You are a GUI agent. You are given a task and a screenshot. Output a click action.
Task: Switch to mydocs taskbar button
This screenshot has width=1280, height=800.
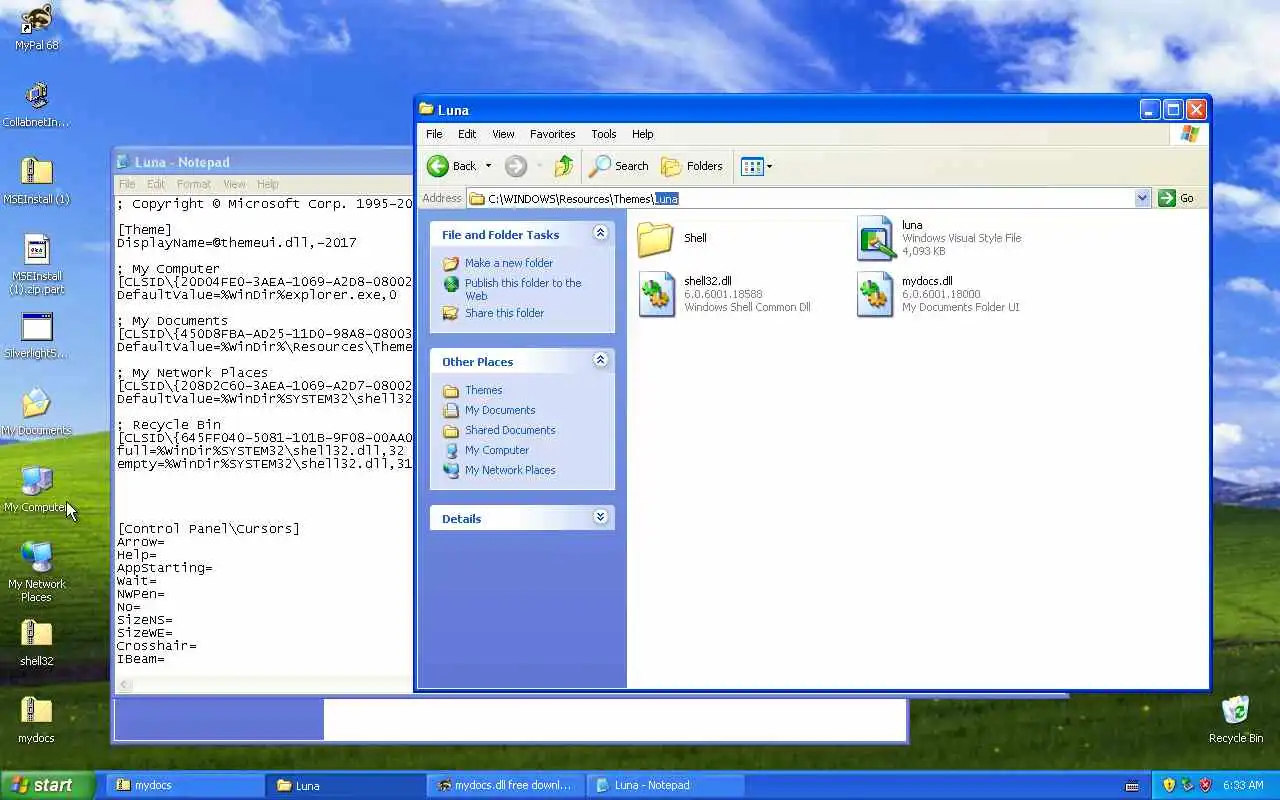click(x=184, y=785)
